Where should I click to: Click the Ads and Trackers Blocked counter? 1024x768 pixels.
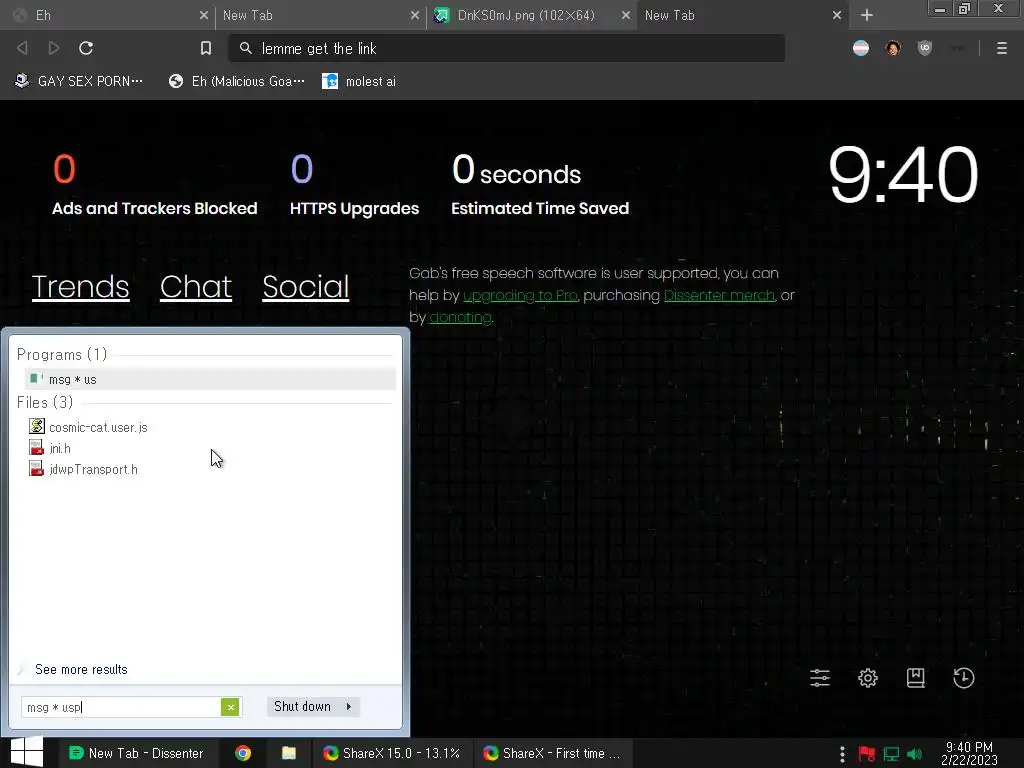tap(155, 185)
